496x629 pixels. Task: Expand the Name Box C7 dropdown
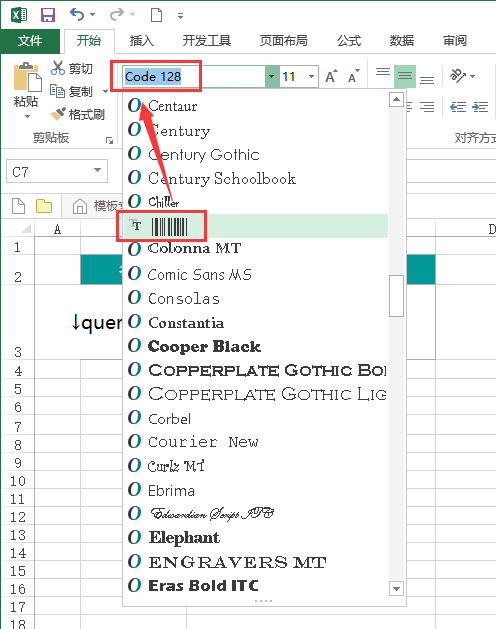tap(98, 170)
